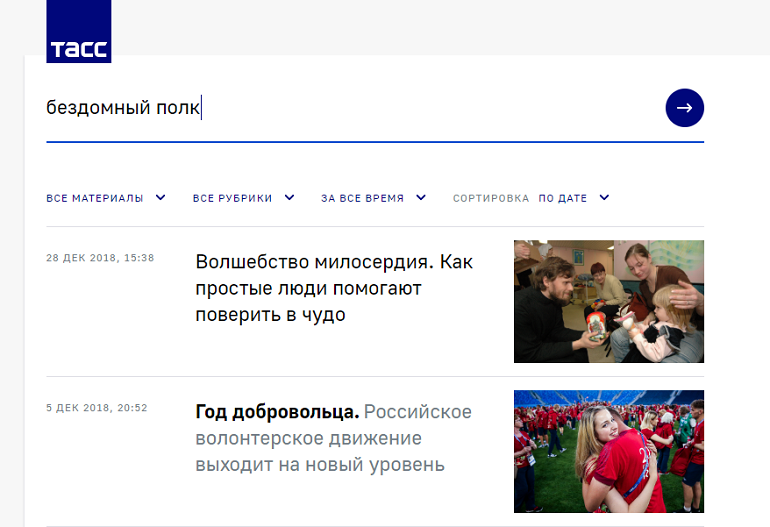Open the thumbnail of man holding lantern

click(x=608, y=301)
